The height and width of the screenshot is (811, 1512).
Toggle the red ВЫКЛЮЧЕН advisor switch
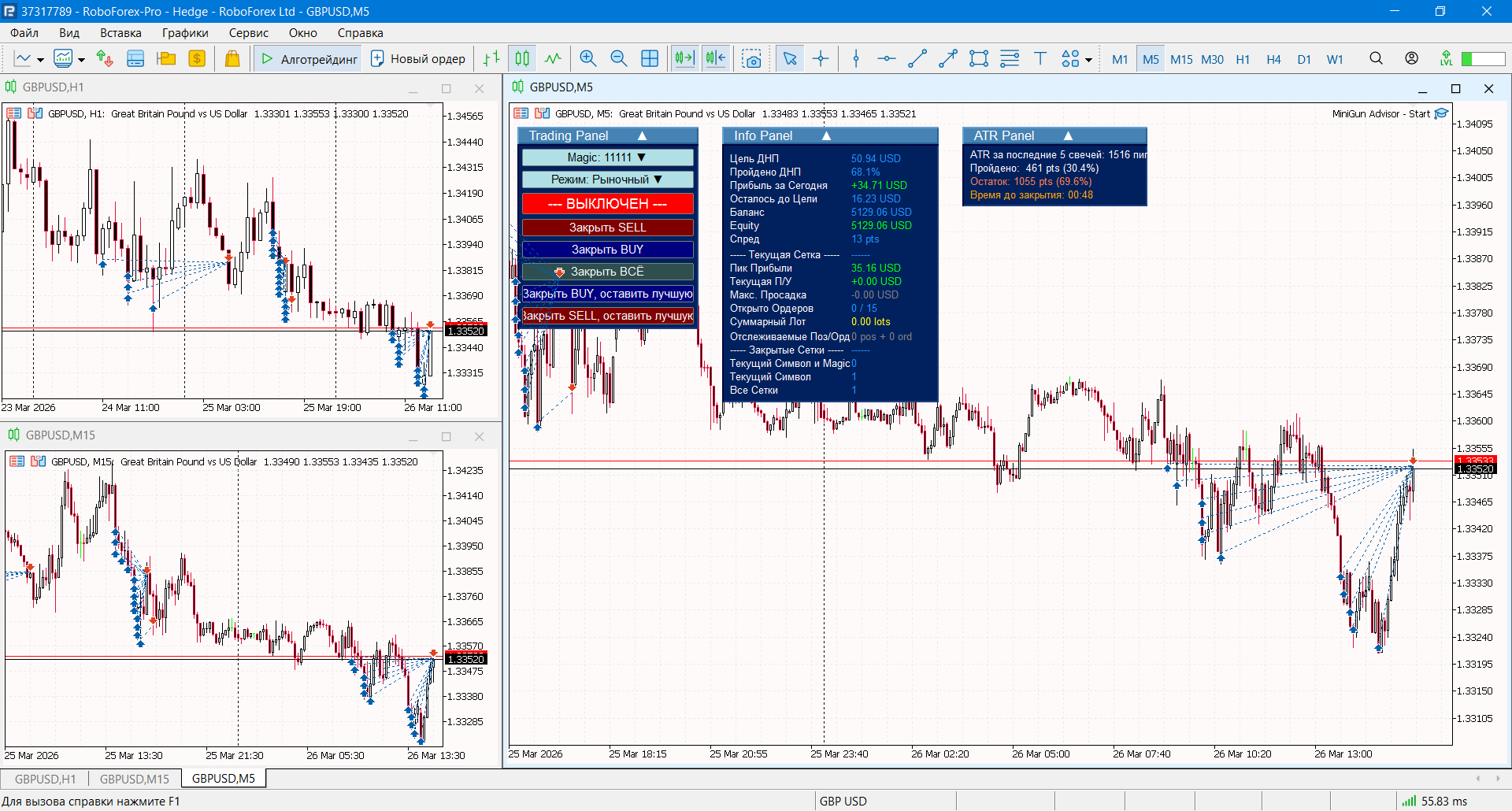coord(607,204)
